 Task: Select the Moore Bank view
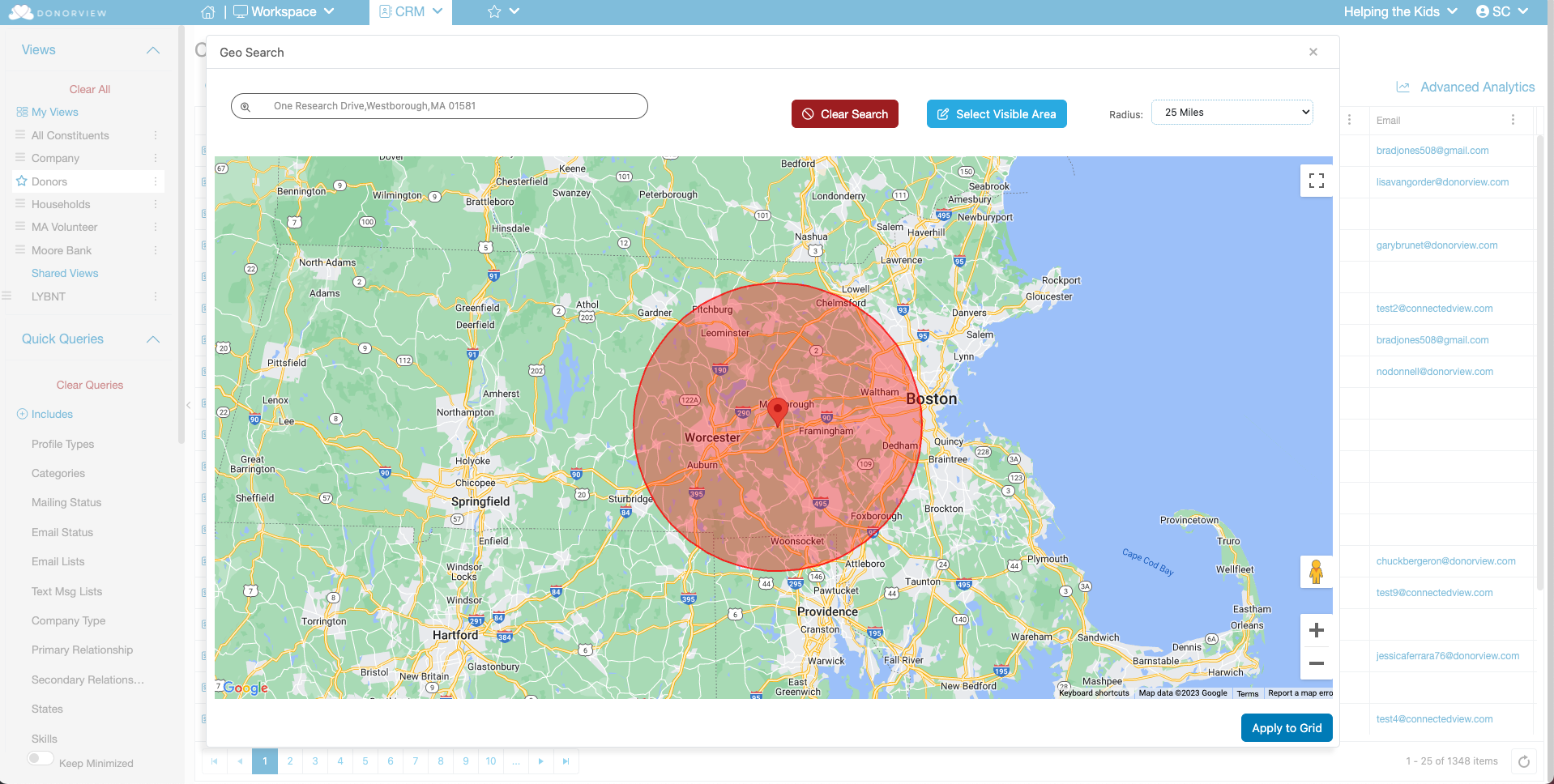pos(62,250)
